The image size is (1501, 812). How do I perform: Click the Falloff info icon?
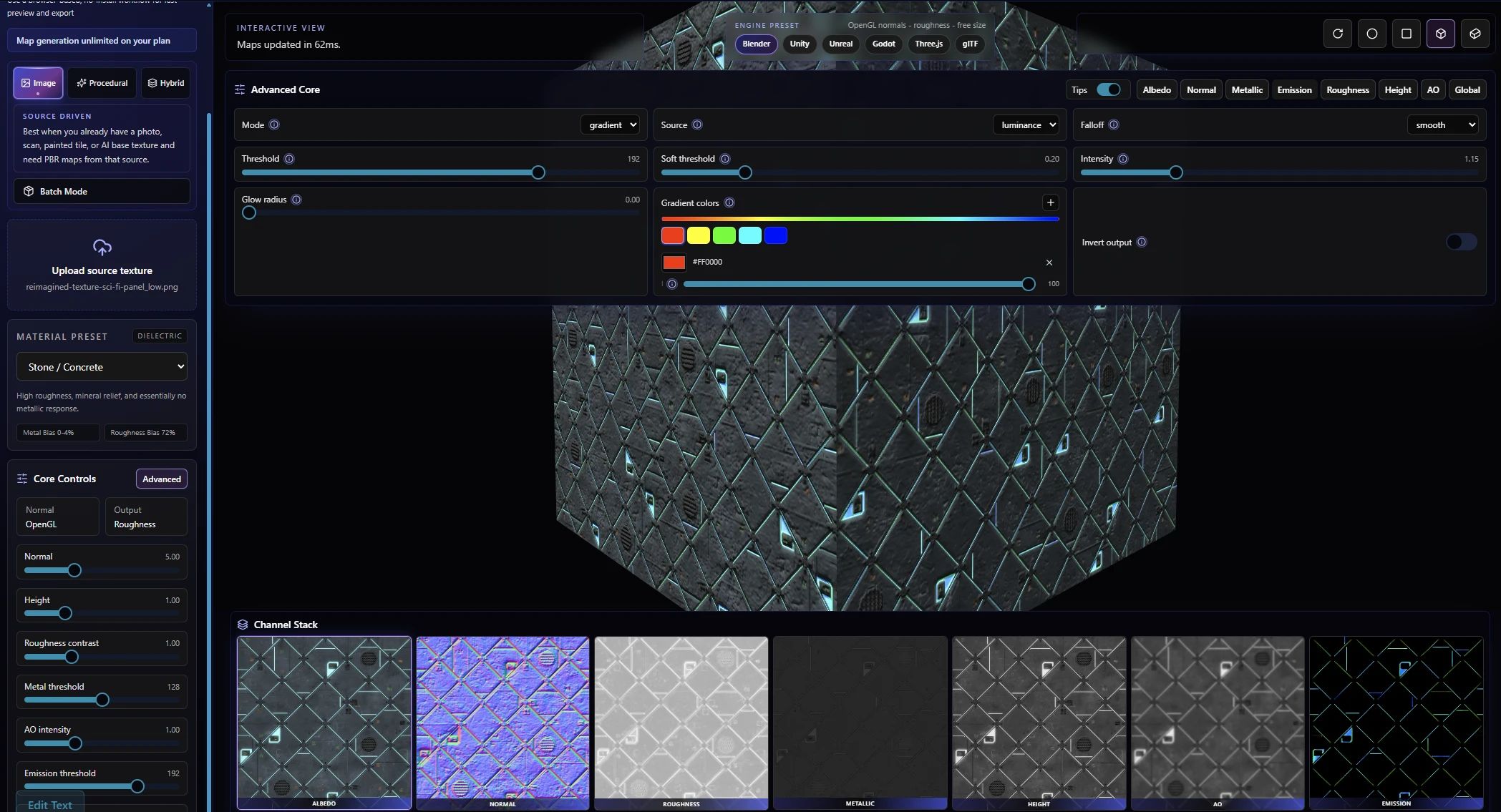1114,124
